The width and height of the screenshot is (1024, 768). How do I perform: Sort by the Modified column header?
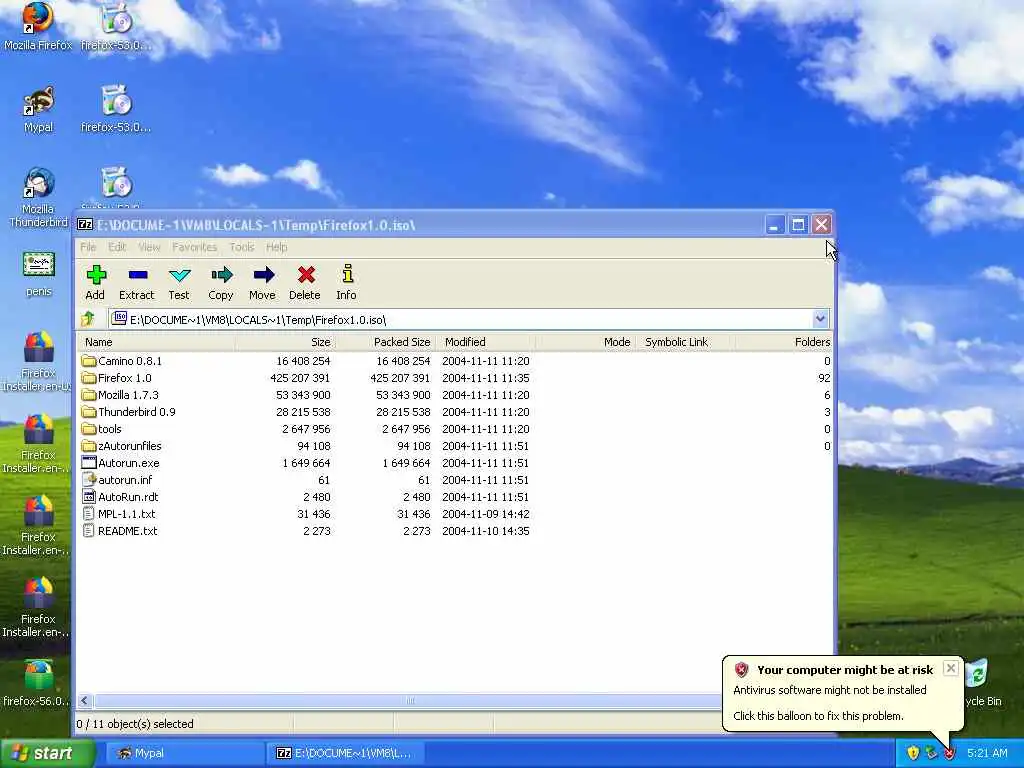tap(485, 342)
